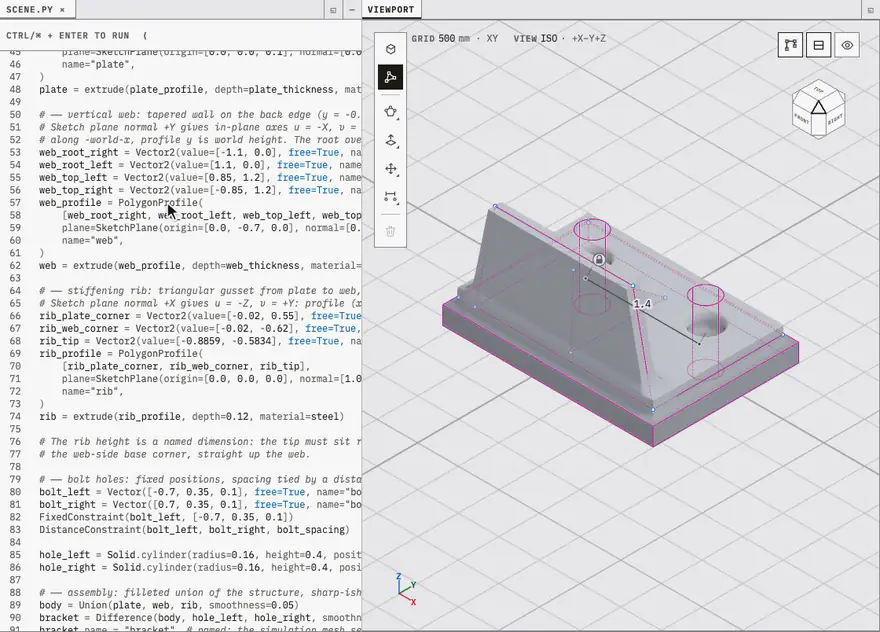The width and height of the screenshot is (880, 632).
Task: Click the lock icon on the bolt constraint
Action: [599, 260]
